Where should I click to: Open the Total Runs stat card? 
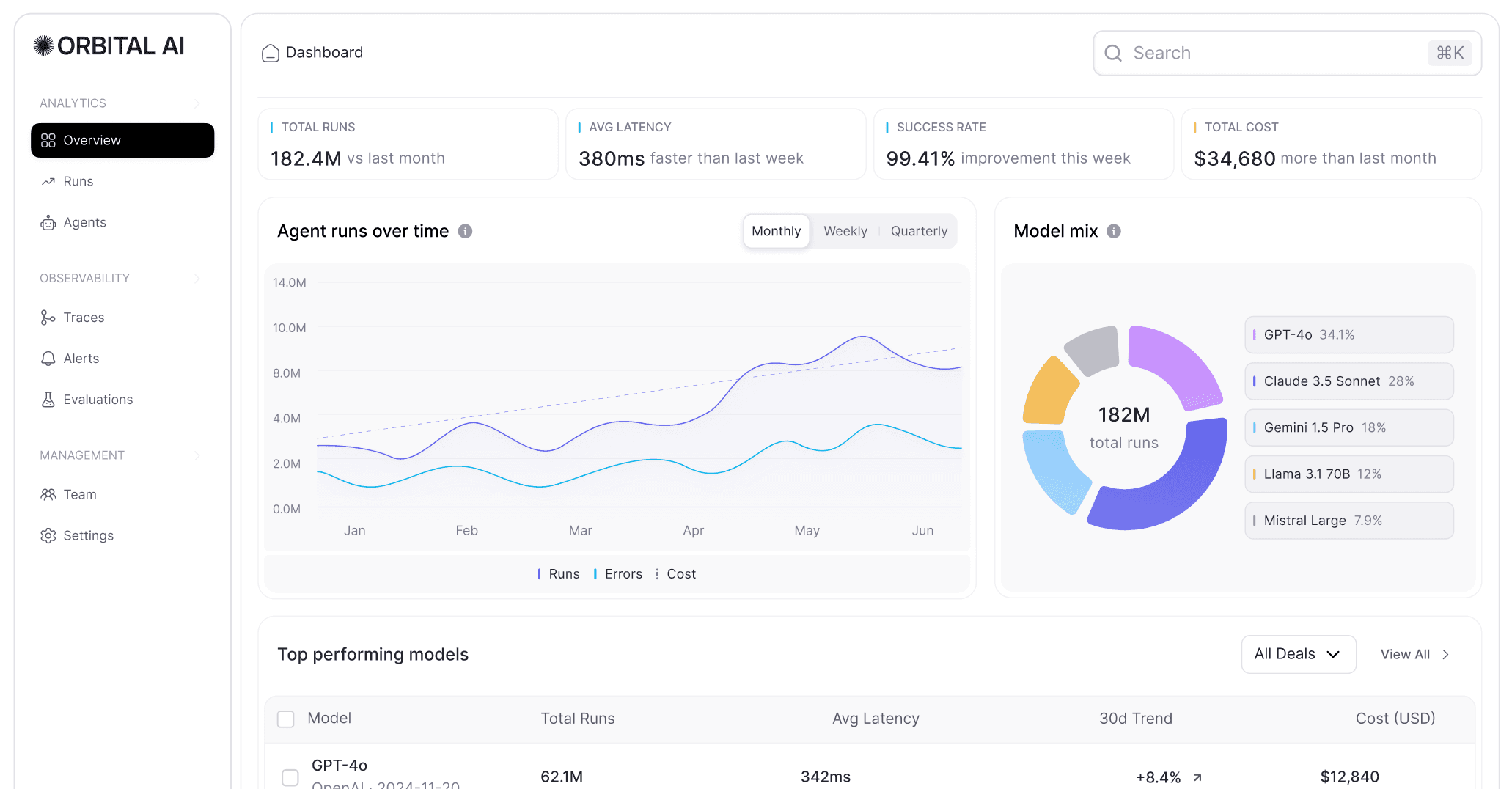click(x=408, y=144)
